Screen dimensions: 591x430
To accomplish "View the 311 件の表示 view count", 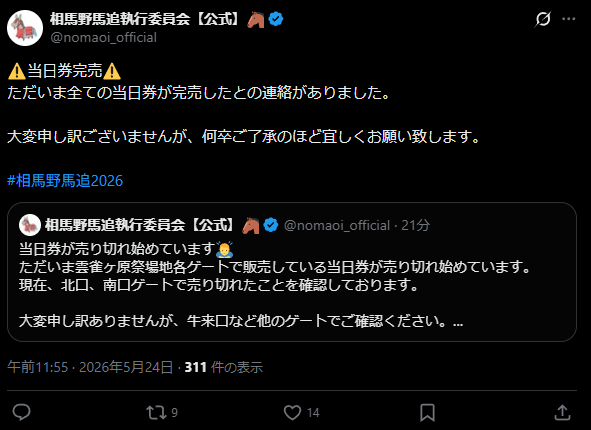I will click(x=224, y=367).
